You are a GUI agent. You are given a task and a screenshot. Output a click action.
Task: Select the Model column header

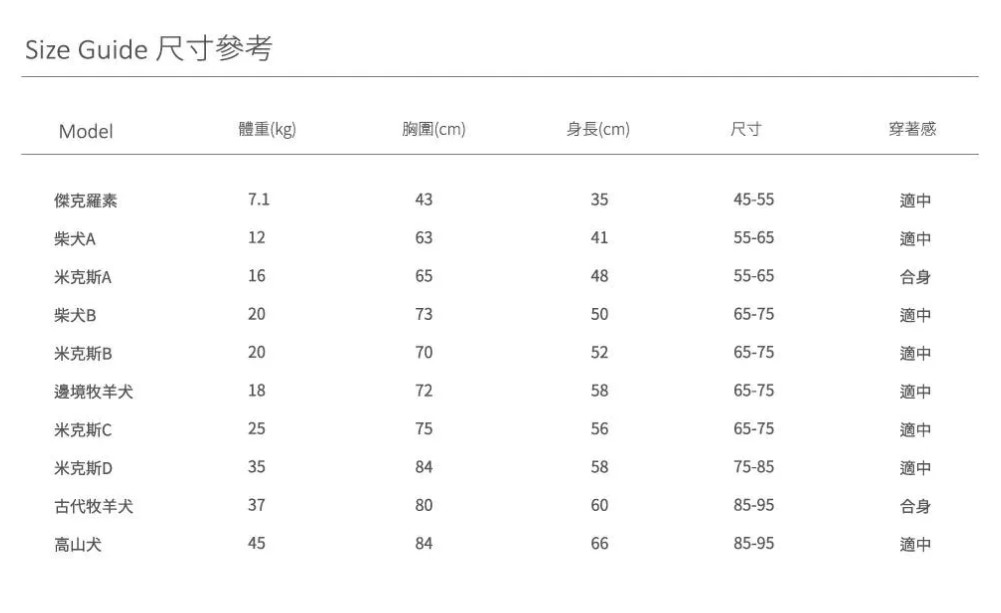85,131
